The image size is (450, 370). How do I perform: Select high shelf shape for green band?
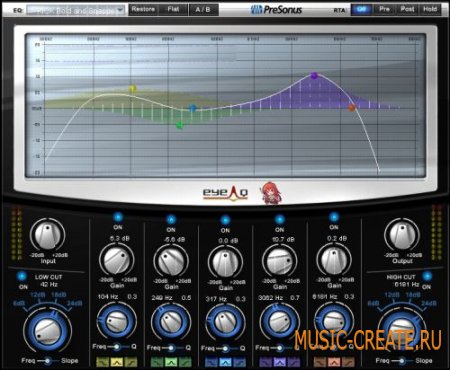[x=185, y=362]
